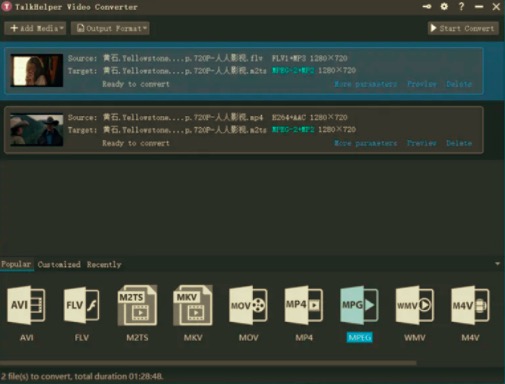
Task: Open help with the question mark icon
Action: coord(461,6)
